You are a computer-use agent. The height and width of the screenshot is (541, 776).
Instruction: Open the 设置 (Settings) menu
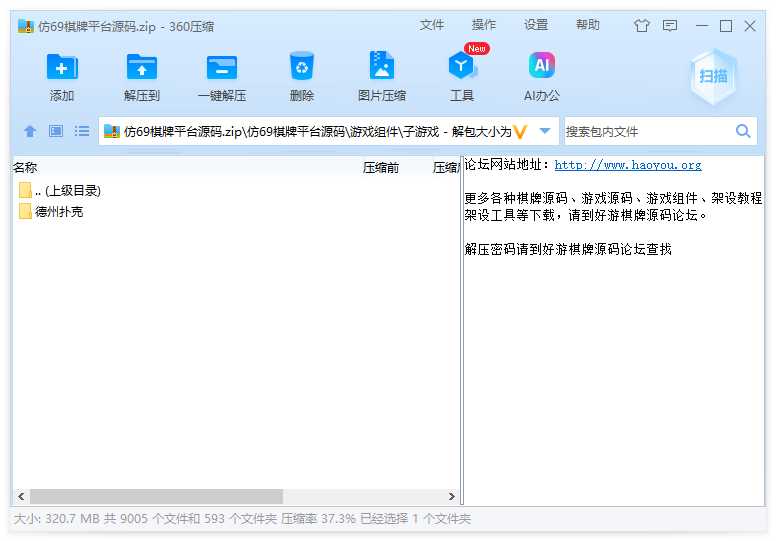click(536, 25)
